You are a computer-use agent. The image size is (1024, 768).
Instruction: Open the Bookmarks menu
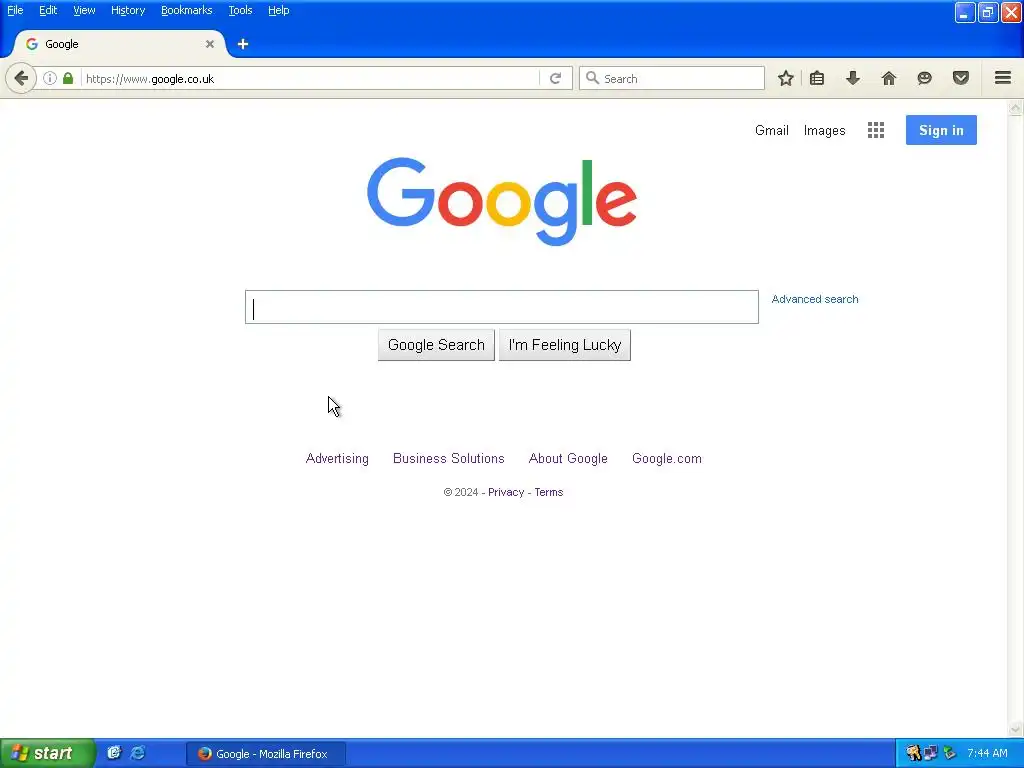click(187, 10)
